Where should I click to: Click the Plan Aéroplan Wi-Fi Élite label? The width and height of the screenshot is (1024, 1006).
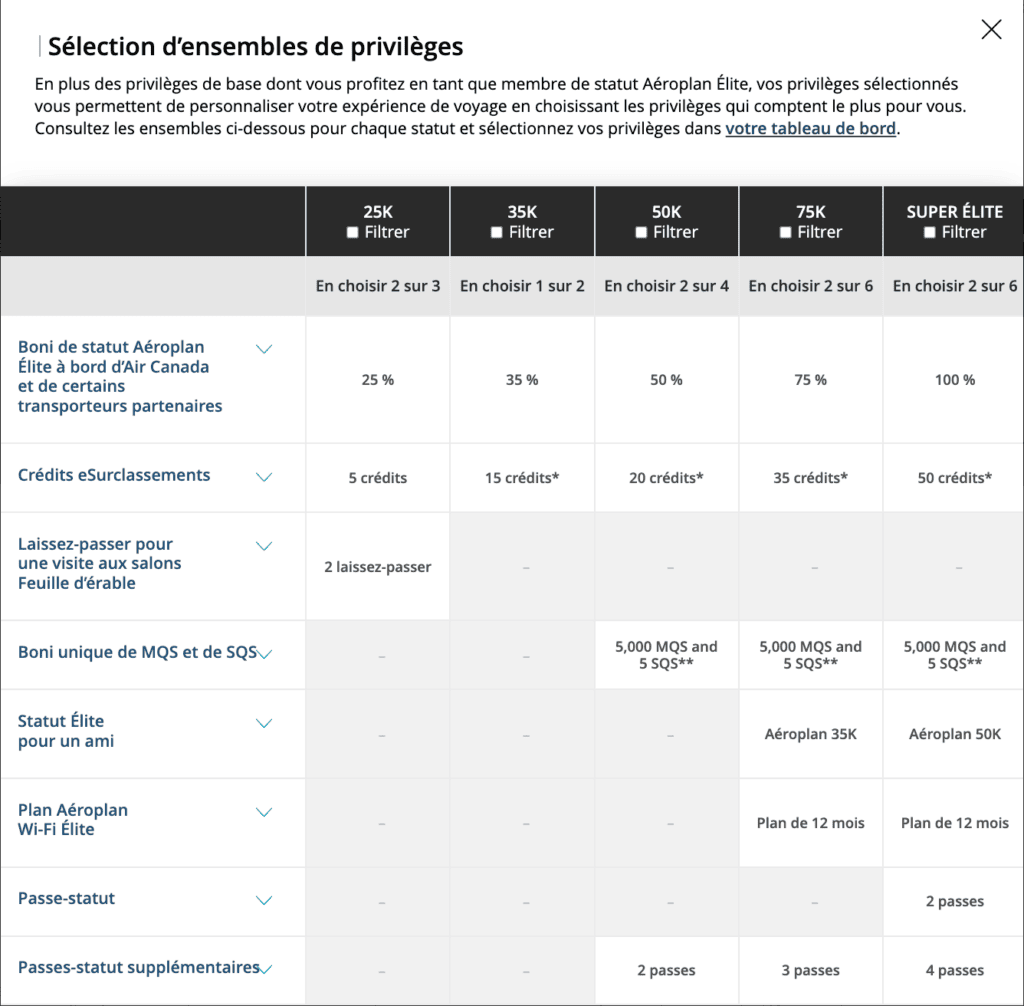[x=73, y=819]
